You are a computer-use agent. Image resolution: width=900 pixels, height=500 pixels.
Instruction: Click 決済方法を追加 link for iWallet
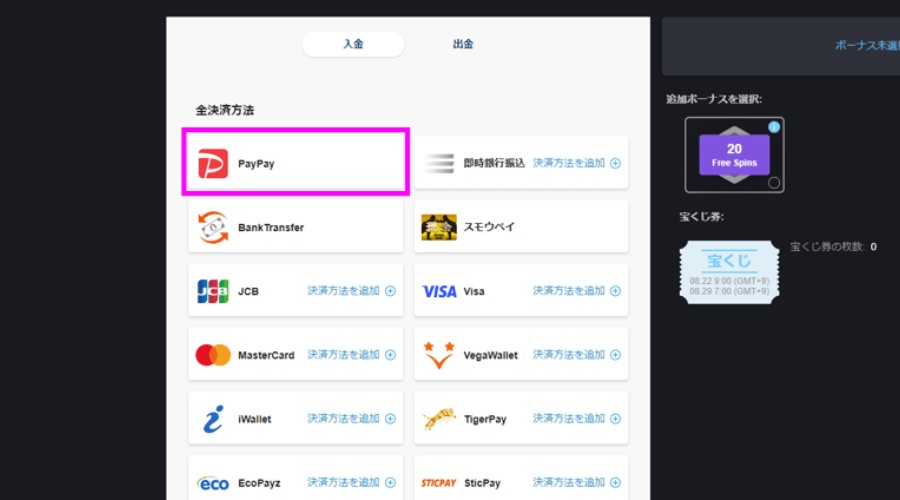click(343, 418)
